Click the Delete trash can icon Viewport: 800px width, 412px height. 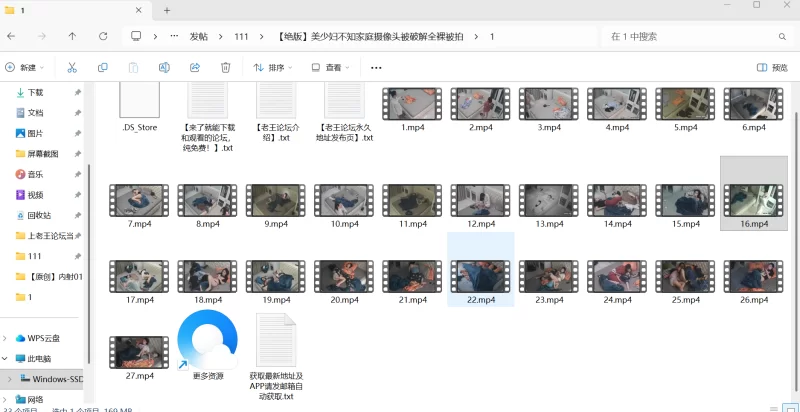(226, 68)
